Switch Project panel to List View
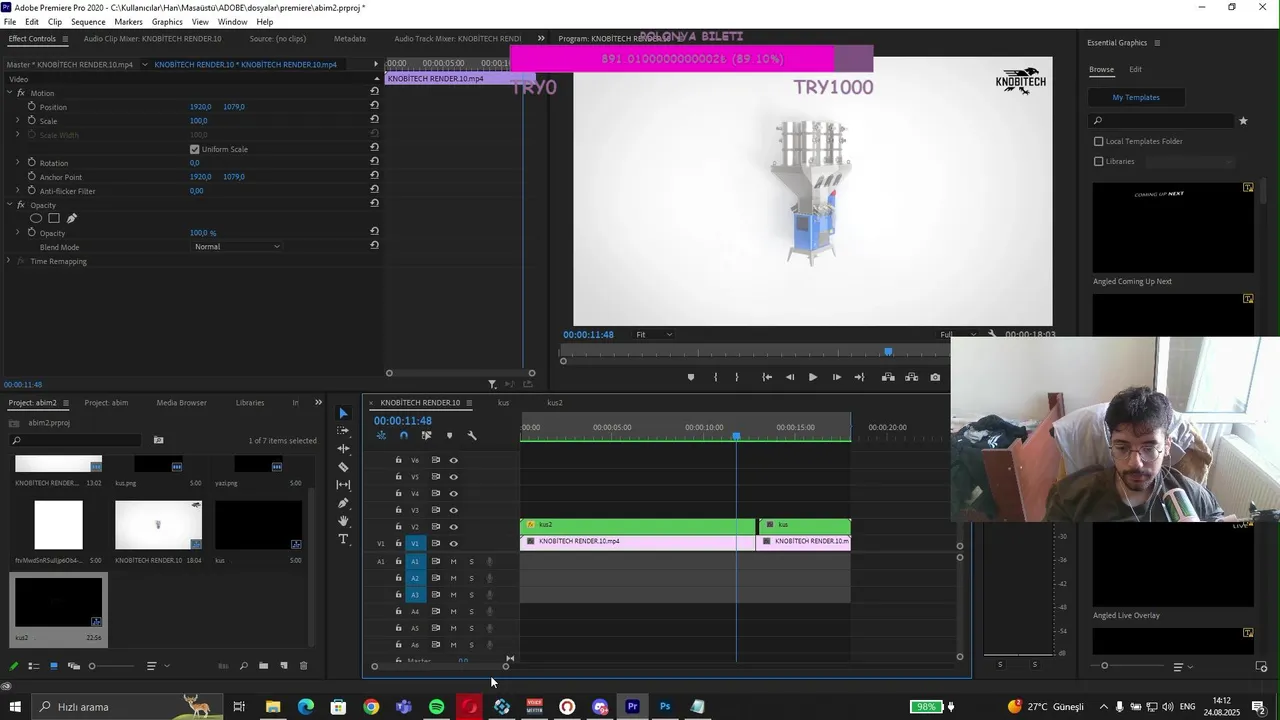Viewport: 1280px width, 720px height. [x=34, y=666]
